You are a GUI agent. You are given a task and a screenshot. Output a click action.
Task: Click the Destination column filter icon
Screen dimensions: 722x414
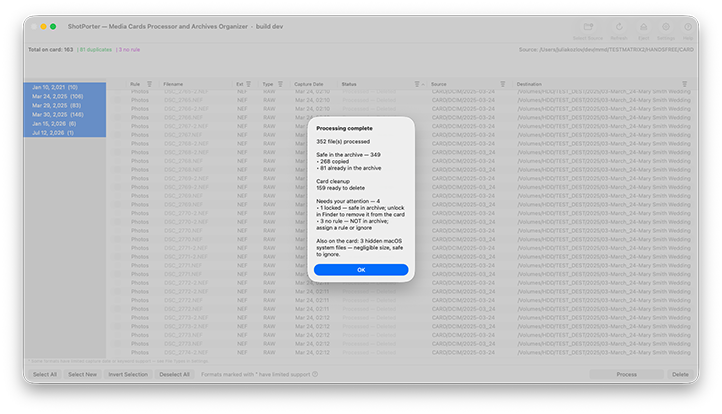pos(685,84)
